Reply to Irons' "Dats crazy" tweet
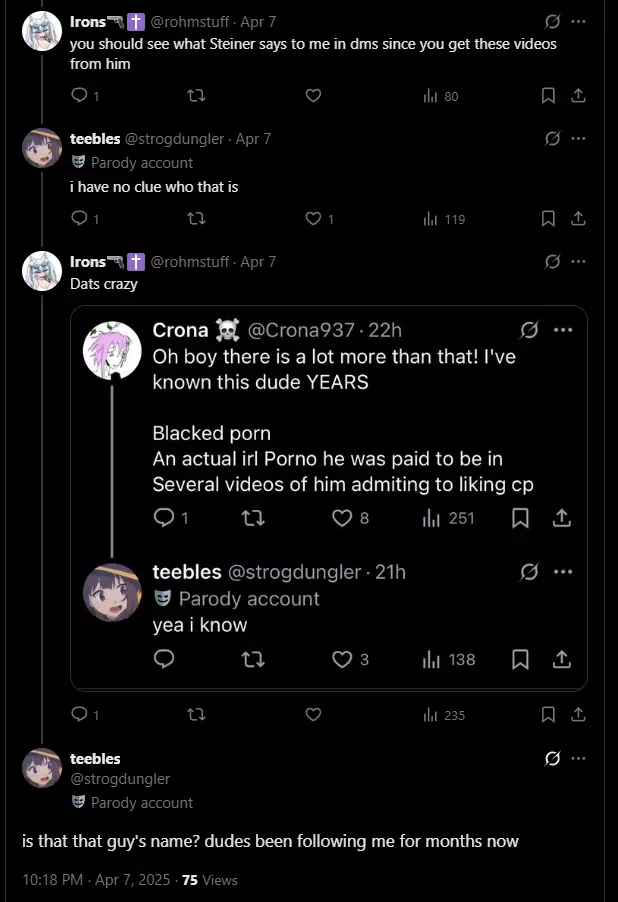 [x=79, y=714]
